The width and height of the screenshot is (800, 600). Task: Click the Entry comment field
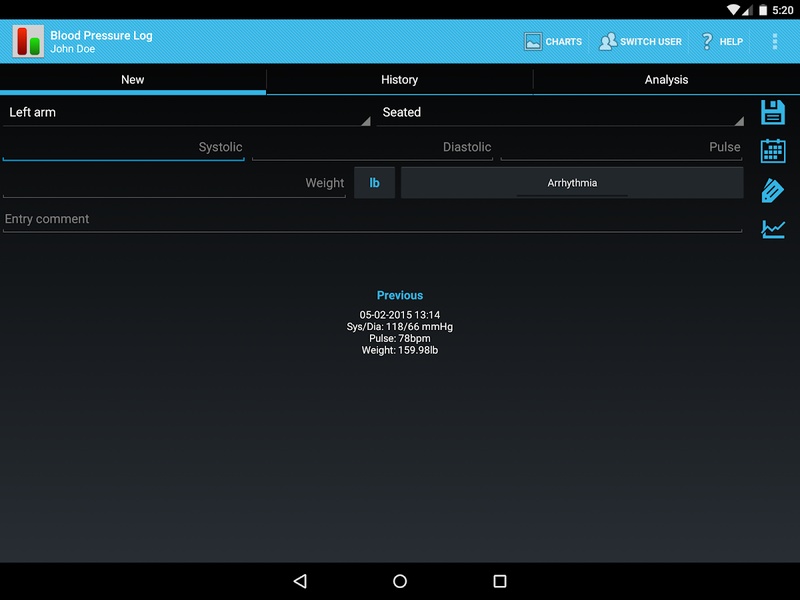pos(372,220)
